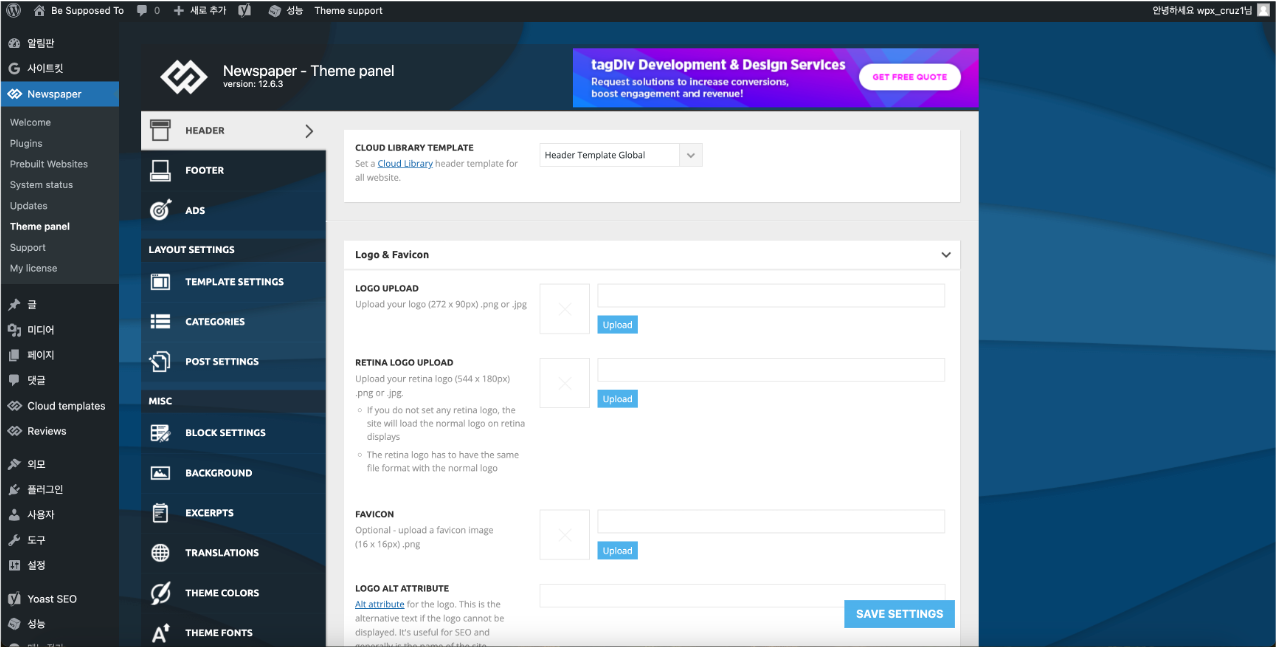Click the Theme Colors icon
Image resolution: width=1277 pixels, height=647 pixels.
[x=160, y=593]
